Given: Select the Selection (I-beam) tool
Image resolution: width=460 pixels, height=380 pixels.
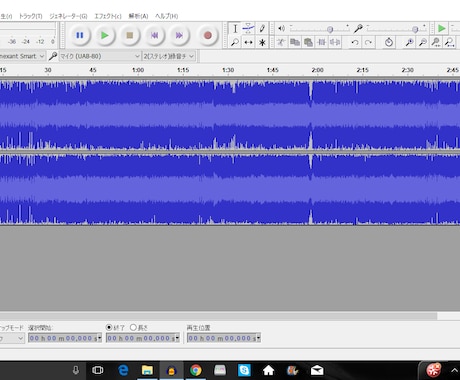Looking at the screenshot, I should (235, 29).
